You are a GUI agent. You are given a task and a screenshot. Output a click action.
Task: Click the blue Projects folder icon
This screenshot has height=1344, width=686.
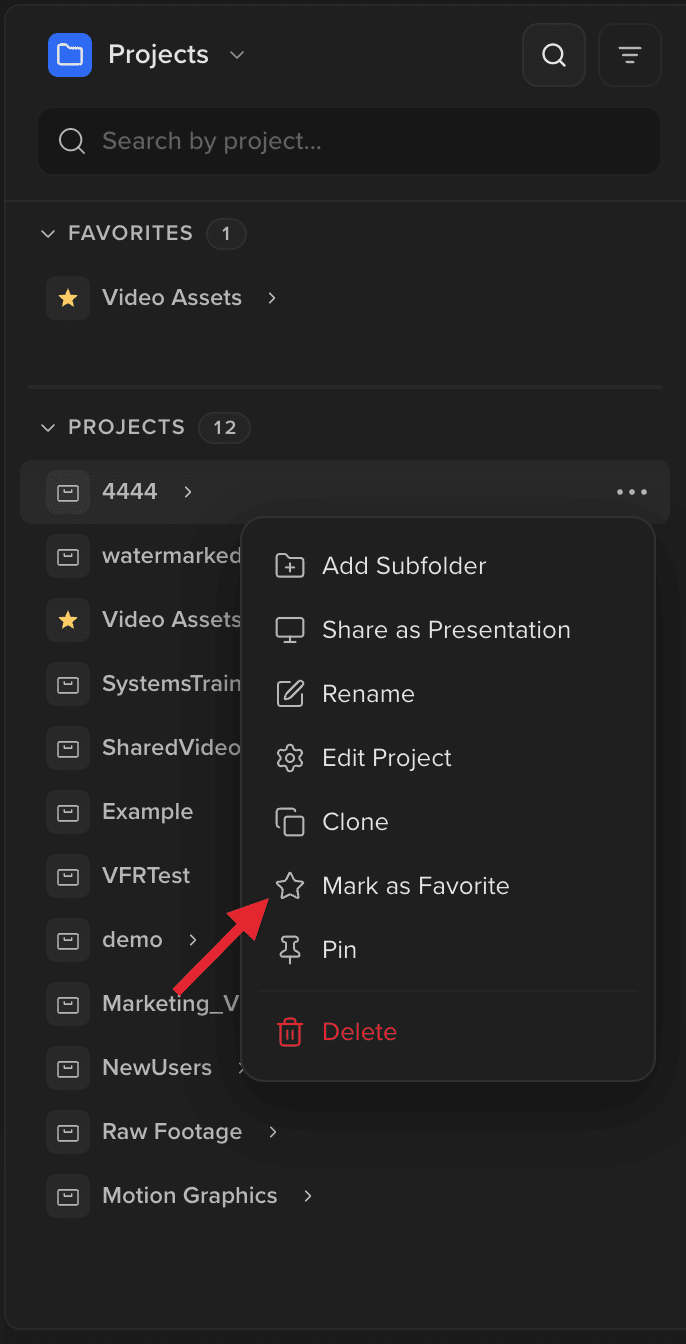click(x=70, y=55)
